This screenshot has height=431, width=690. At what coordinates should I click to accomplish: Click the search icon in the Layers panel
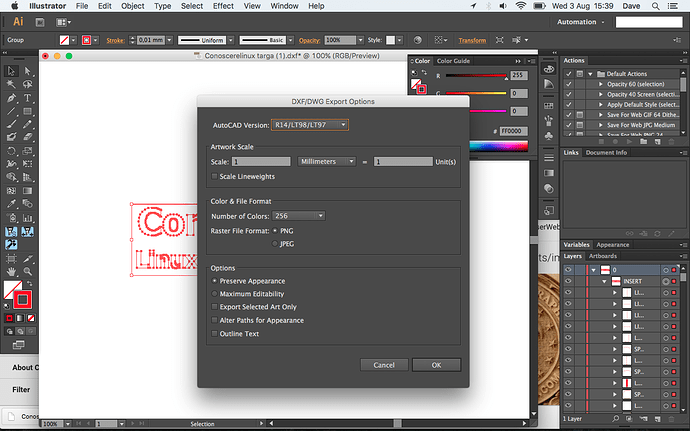(615, 419)
